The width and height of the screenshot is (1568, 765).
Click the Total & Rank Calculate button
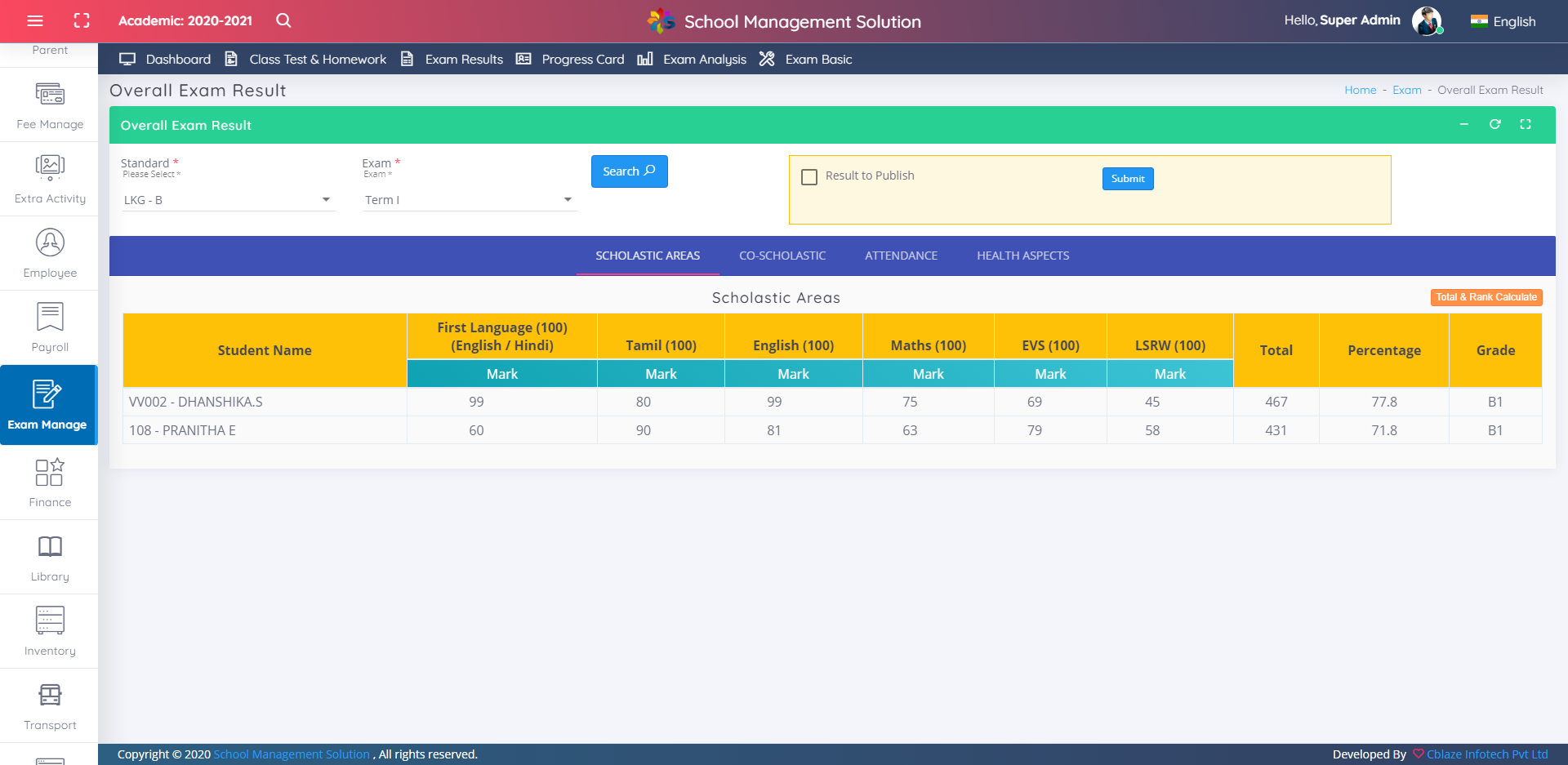1486,298
